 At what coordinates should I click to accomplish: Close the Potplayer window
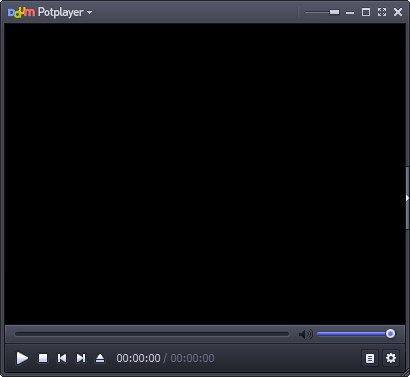[x=398, y=12]
